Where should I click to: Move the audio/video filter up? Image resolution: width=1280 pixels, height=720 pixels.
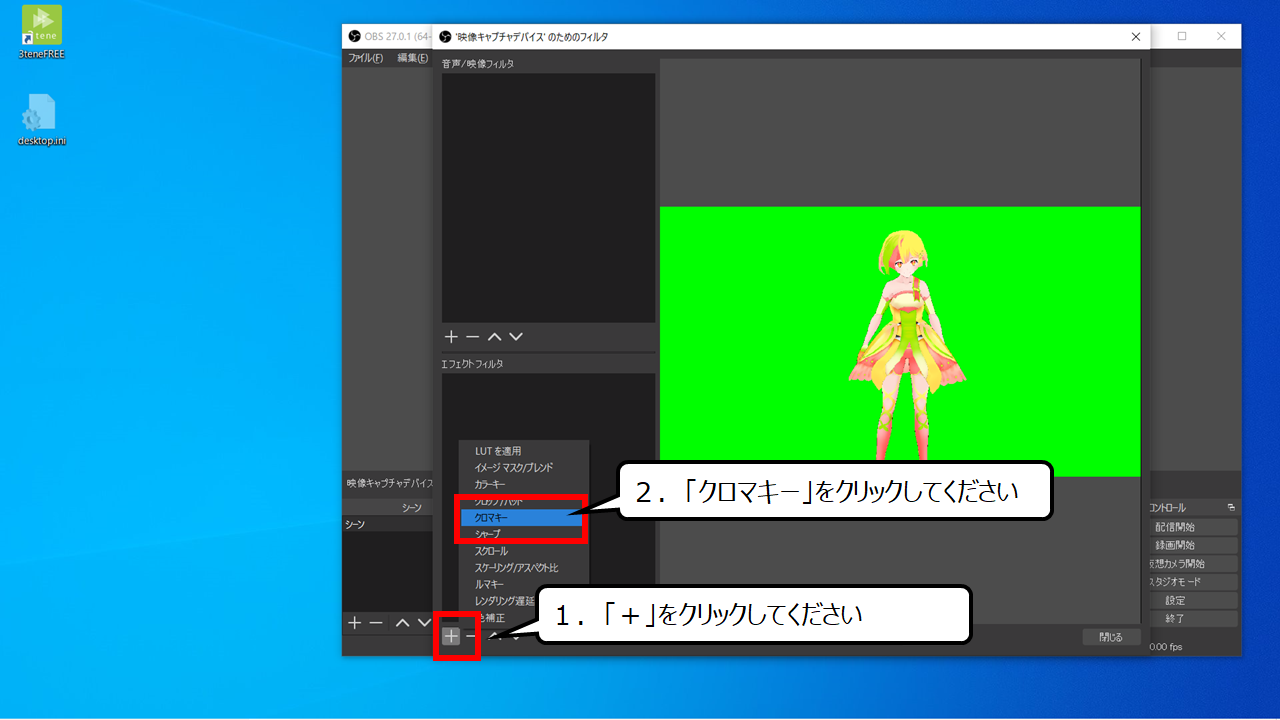point(494,338)
